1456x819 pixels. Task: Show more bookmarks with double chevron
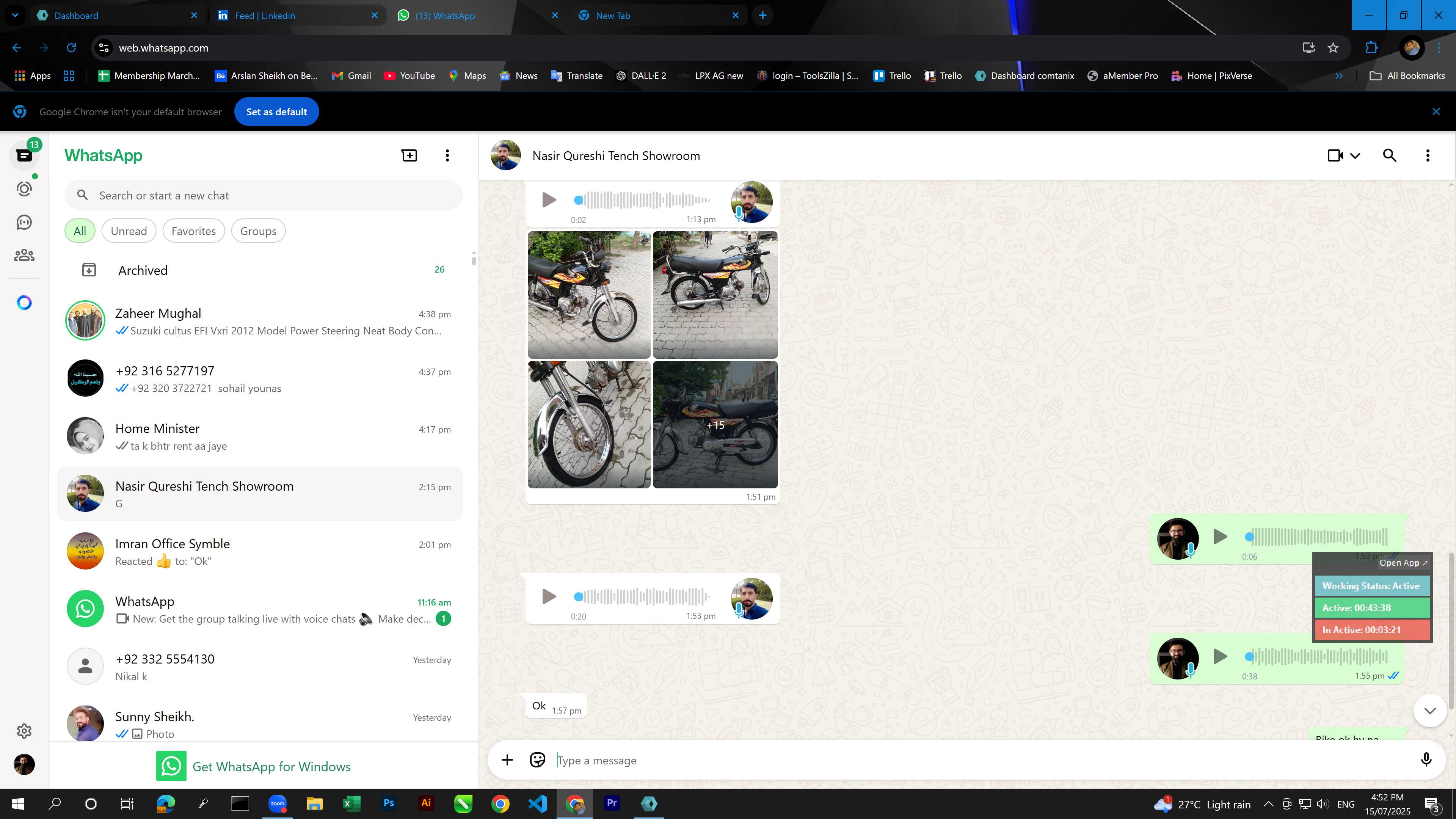click(1339, 76)
